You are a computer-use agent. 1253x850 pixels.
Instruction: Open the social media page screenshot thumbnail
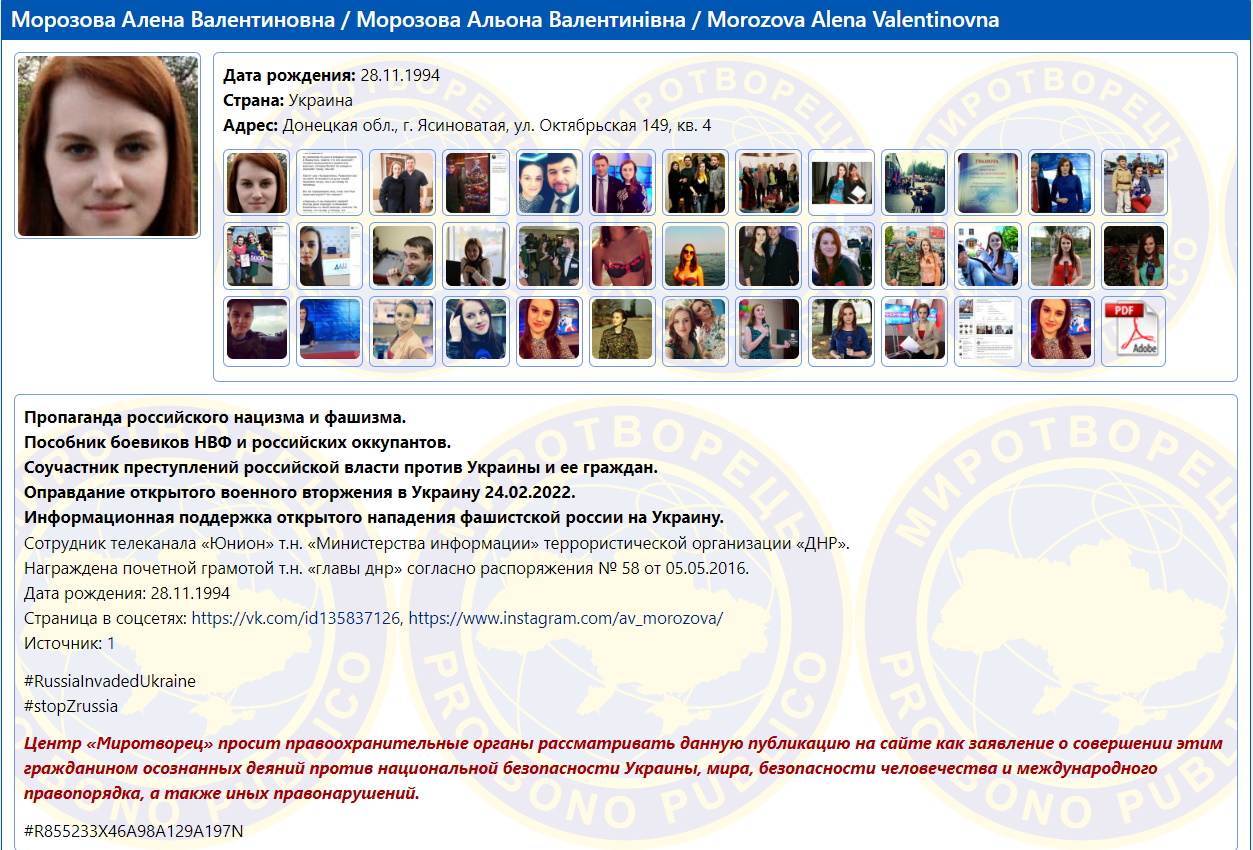(x=988, y=330)
